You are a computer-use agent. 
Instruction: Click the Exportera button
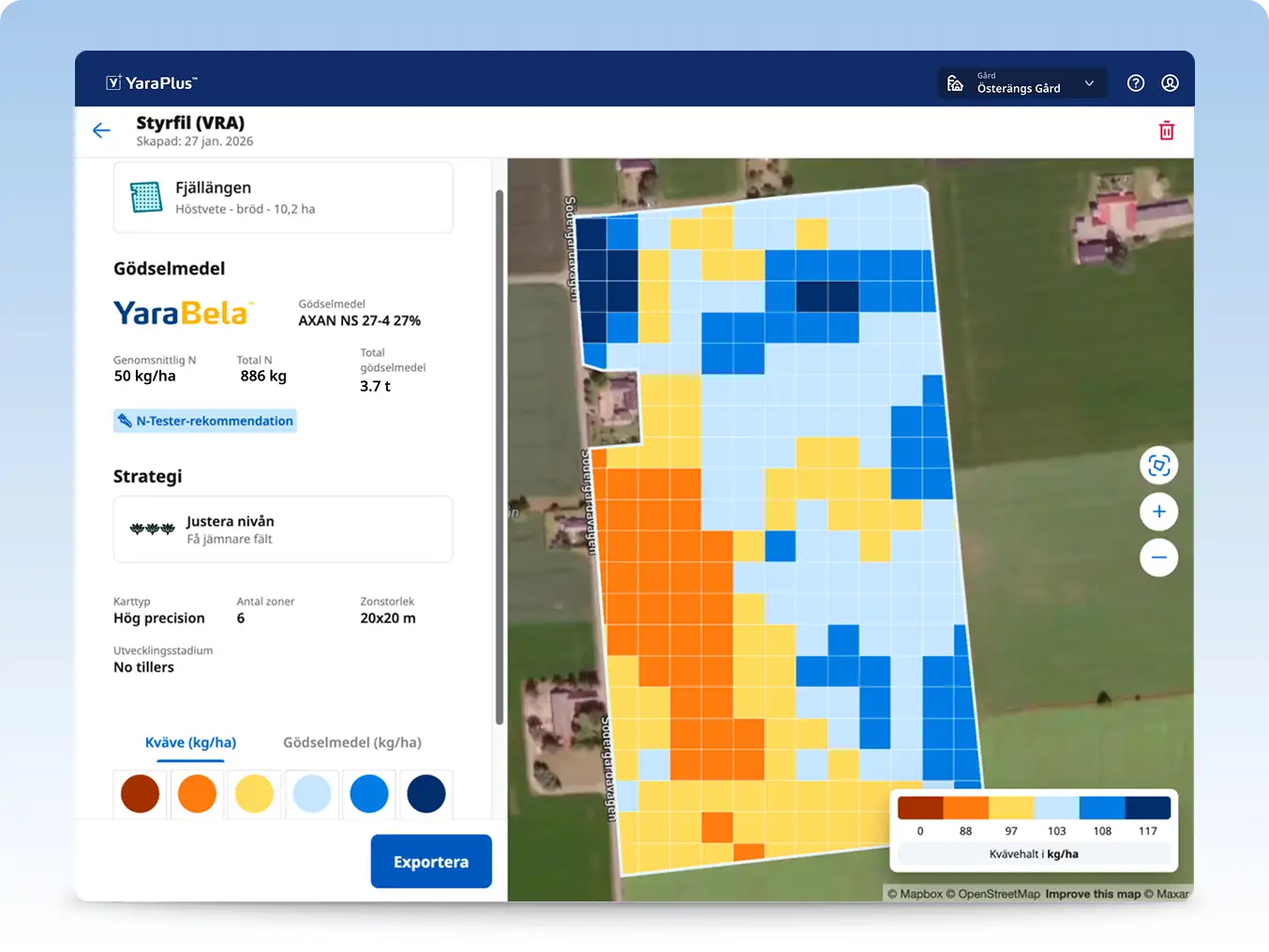click(430, 861)
